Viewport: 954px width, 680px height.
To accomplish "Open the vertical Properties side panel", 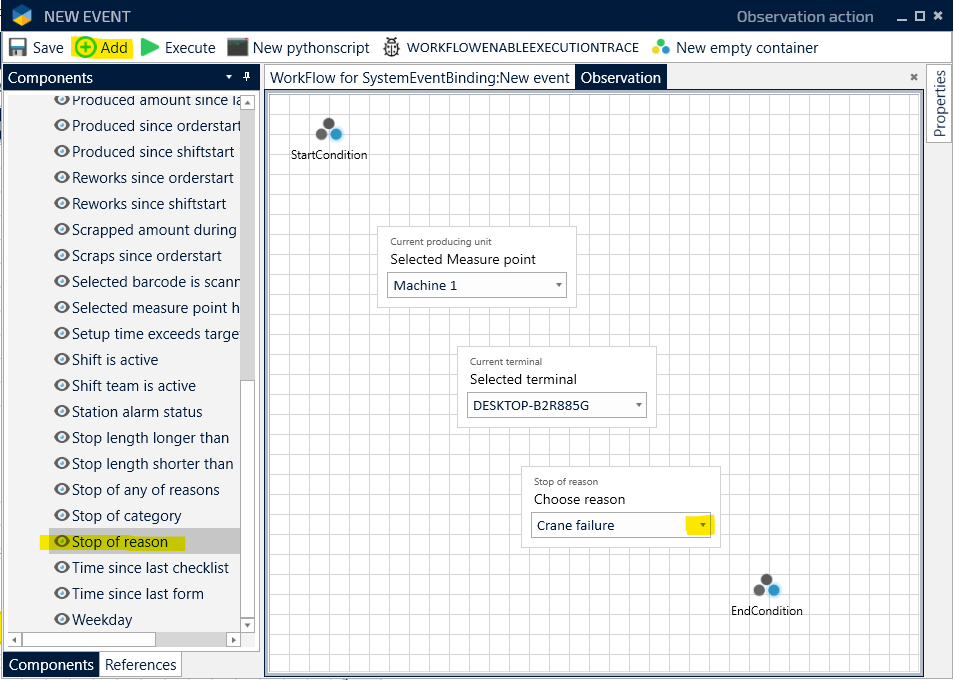I will [x=939, y=105].
